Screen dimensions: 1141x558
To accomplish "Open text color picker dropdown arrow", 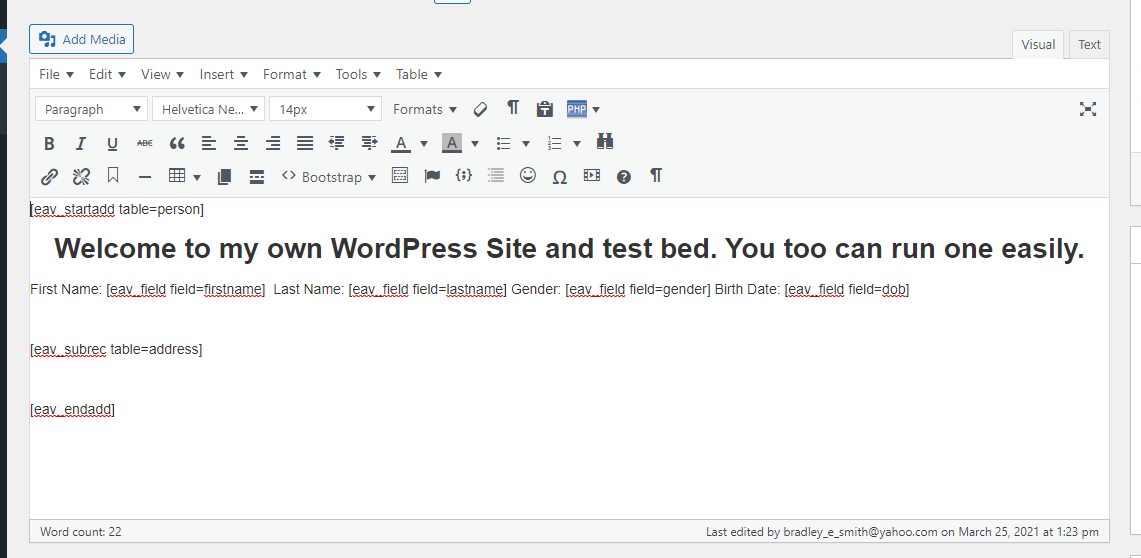I will click(x=424, y=144).
